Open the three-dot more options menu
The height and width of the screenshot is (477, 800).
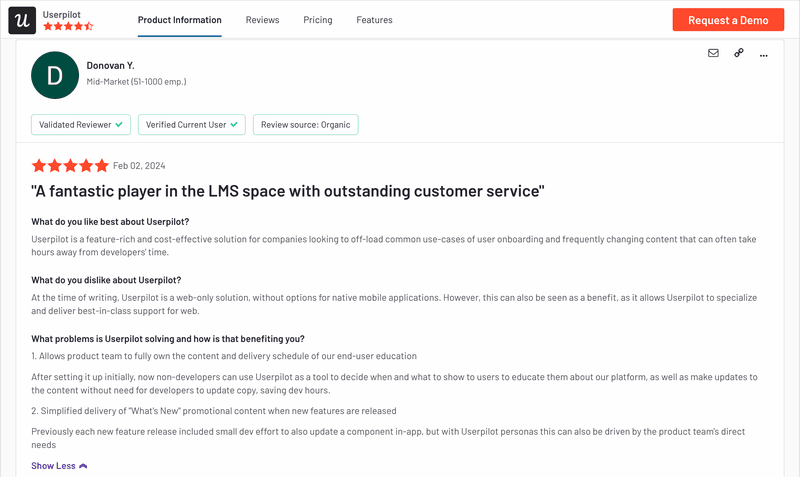pyautogui.click(x=763, y=55)
